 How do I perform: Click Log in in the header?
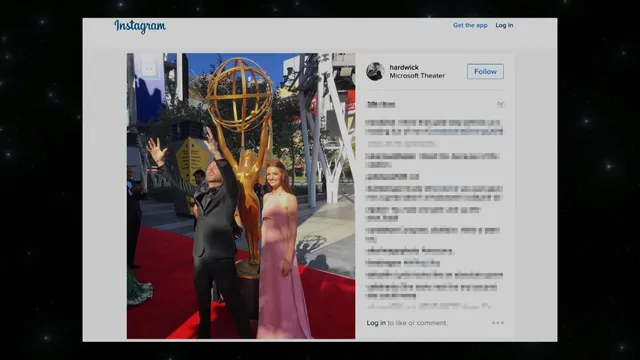pyautogui.click(x=504, y=25)
